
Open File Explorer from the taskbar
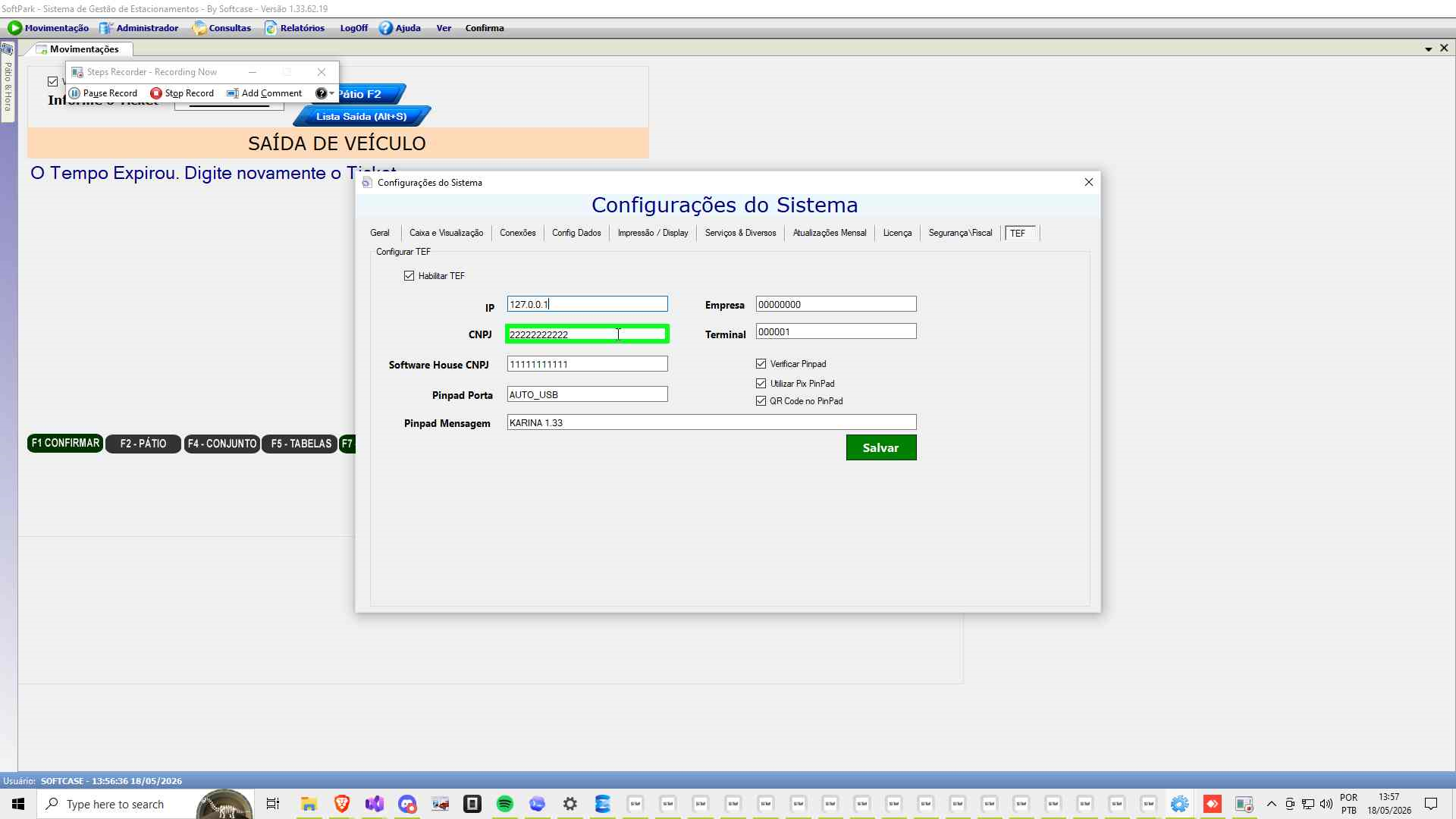[309, 804]
